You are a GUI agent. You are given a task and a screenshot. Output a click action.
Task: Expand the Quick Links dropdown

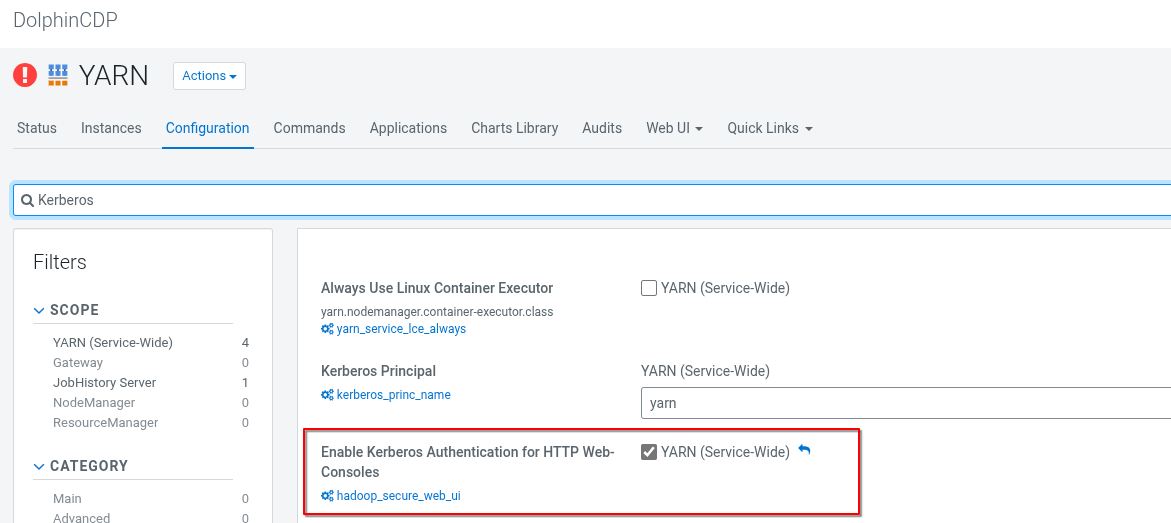769,128
